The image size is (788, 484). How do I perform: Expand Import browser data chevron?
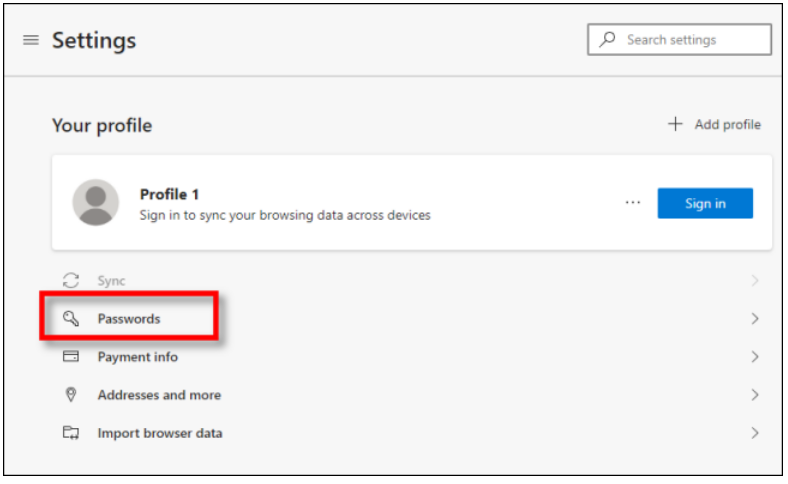755,433
